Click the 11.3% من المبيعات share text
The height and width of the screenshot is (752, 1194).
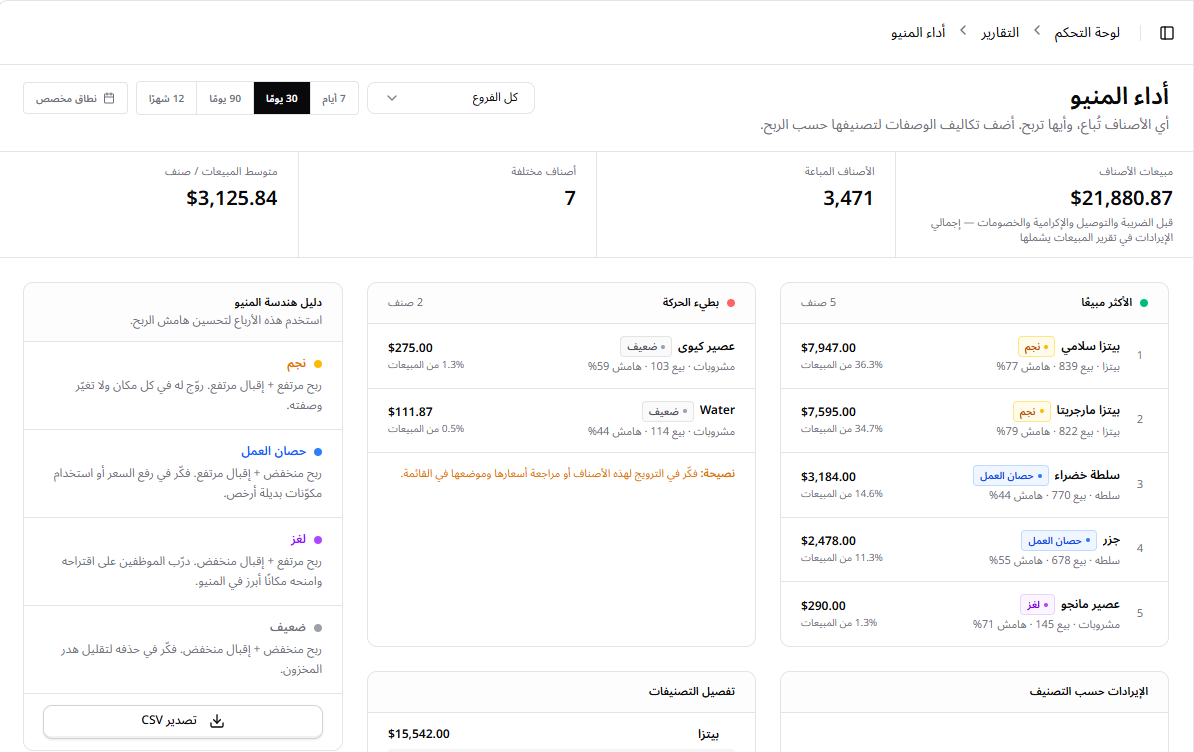841,558
